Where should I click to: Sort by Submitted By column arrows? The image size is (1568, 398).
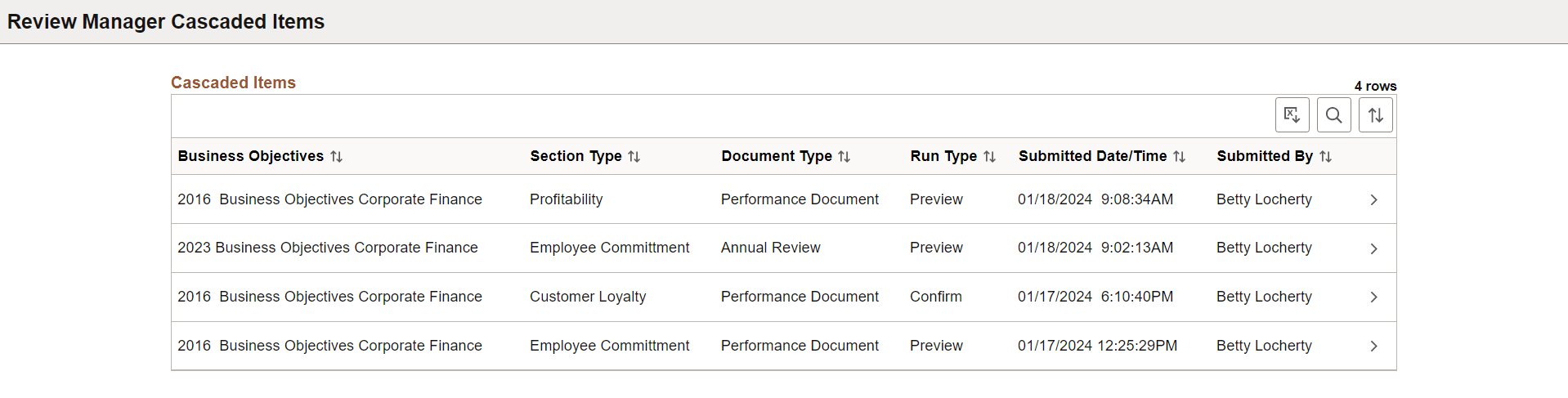[x=1325, y=157]
